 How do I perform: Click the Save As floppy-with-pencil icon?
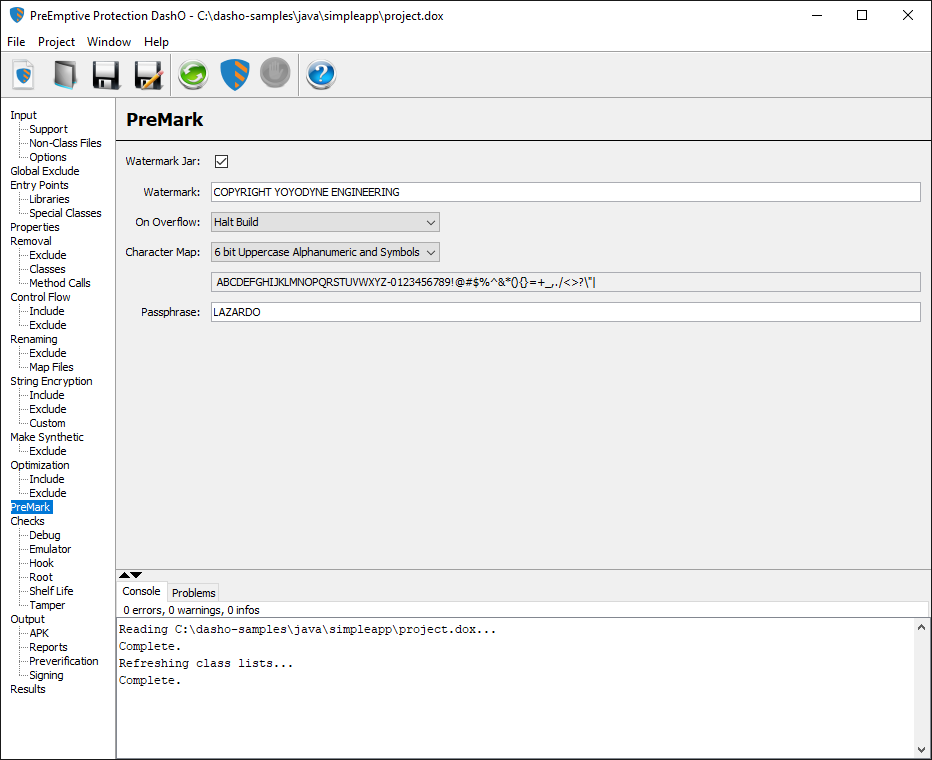149,75
